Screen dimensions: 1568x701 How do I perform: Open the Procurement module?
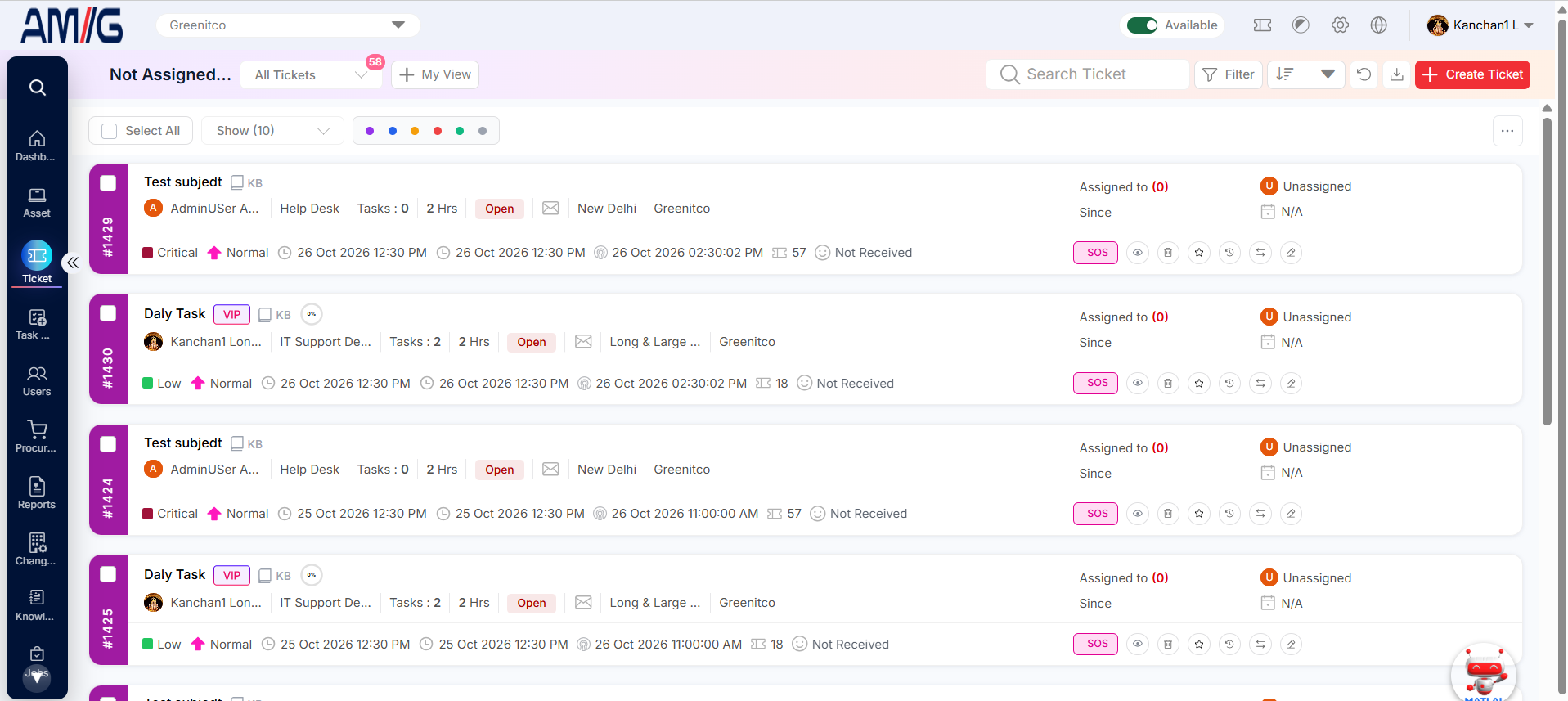click(37, 438)
